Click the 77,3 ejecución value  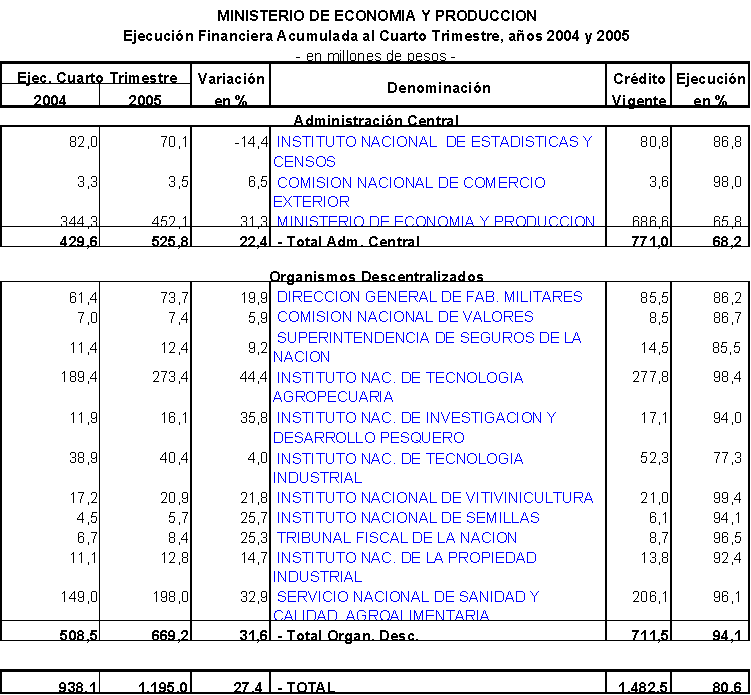[x=727, y=458]
